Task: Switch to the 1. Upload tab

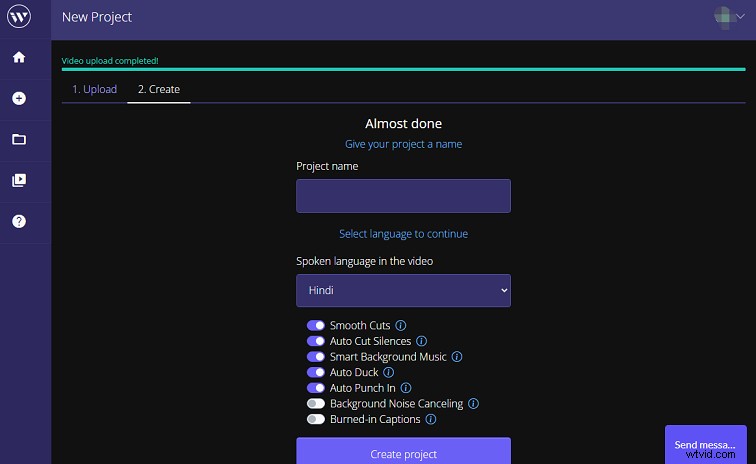Action: pyautogui.click(x=94, y=89)
